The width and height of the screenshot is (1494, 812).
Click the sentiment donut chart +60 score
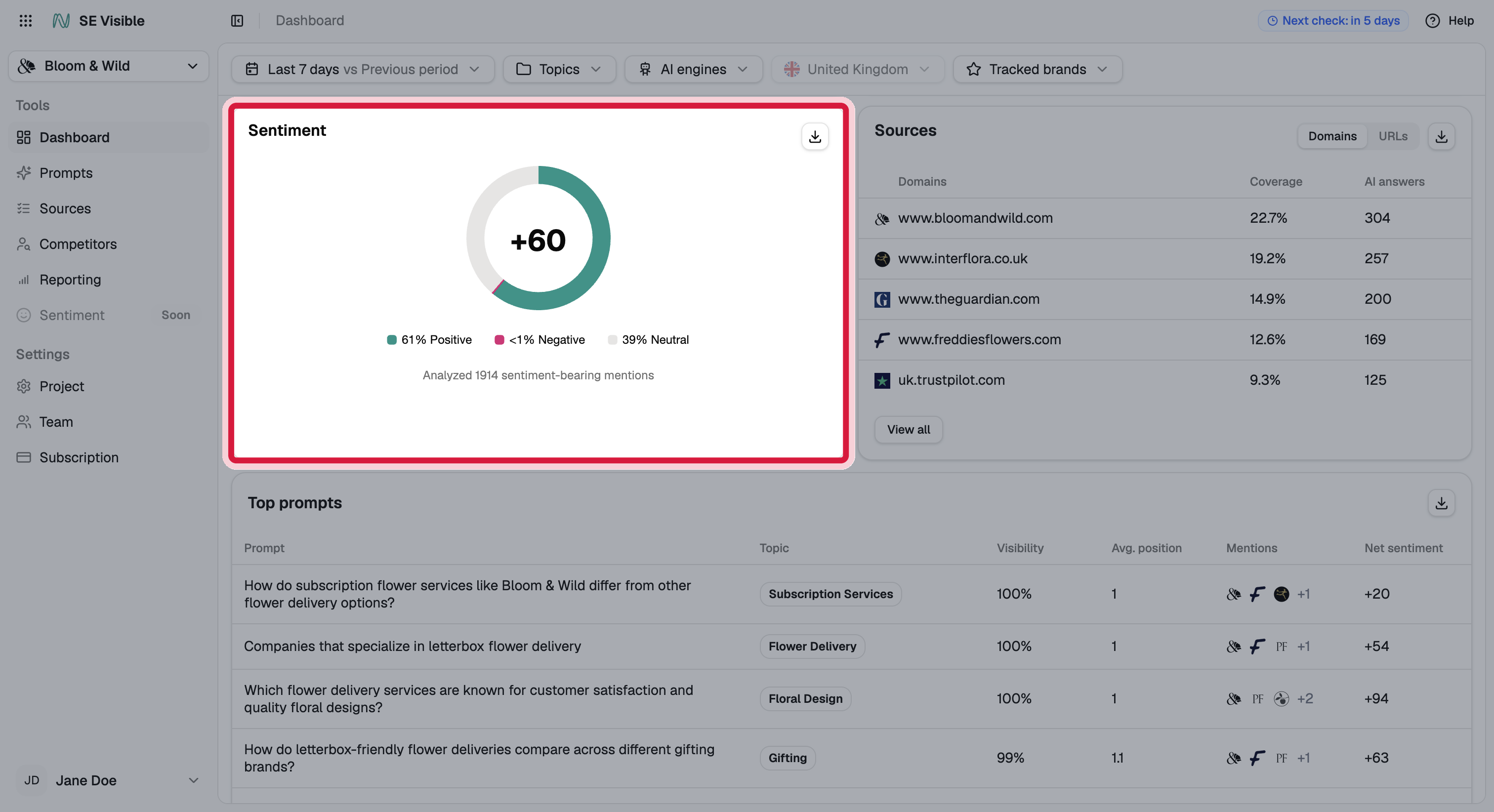point(538,240)
